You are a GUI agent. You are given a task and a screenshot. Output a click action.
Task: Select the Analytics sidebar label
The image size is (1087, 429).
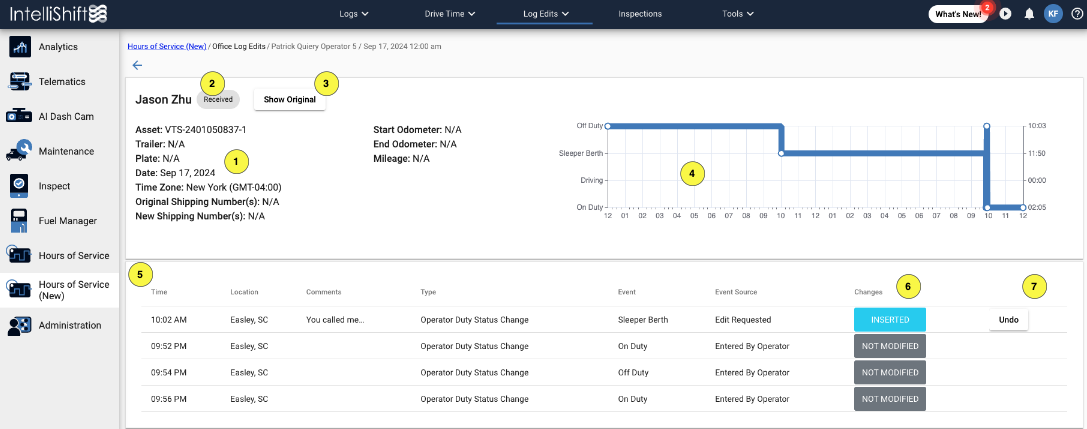(58, 47)
